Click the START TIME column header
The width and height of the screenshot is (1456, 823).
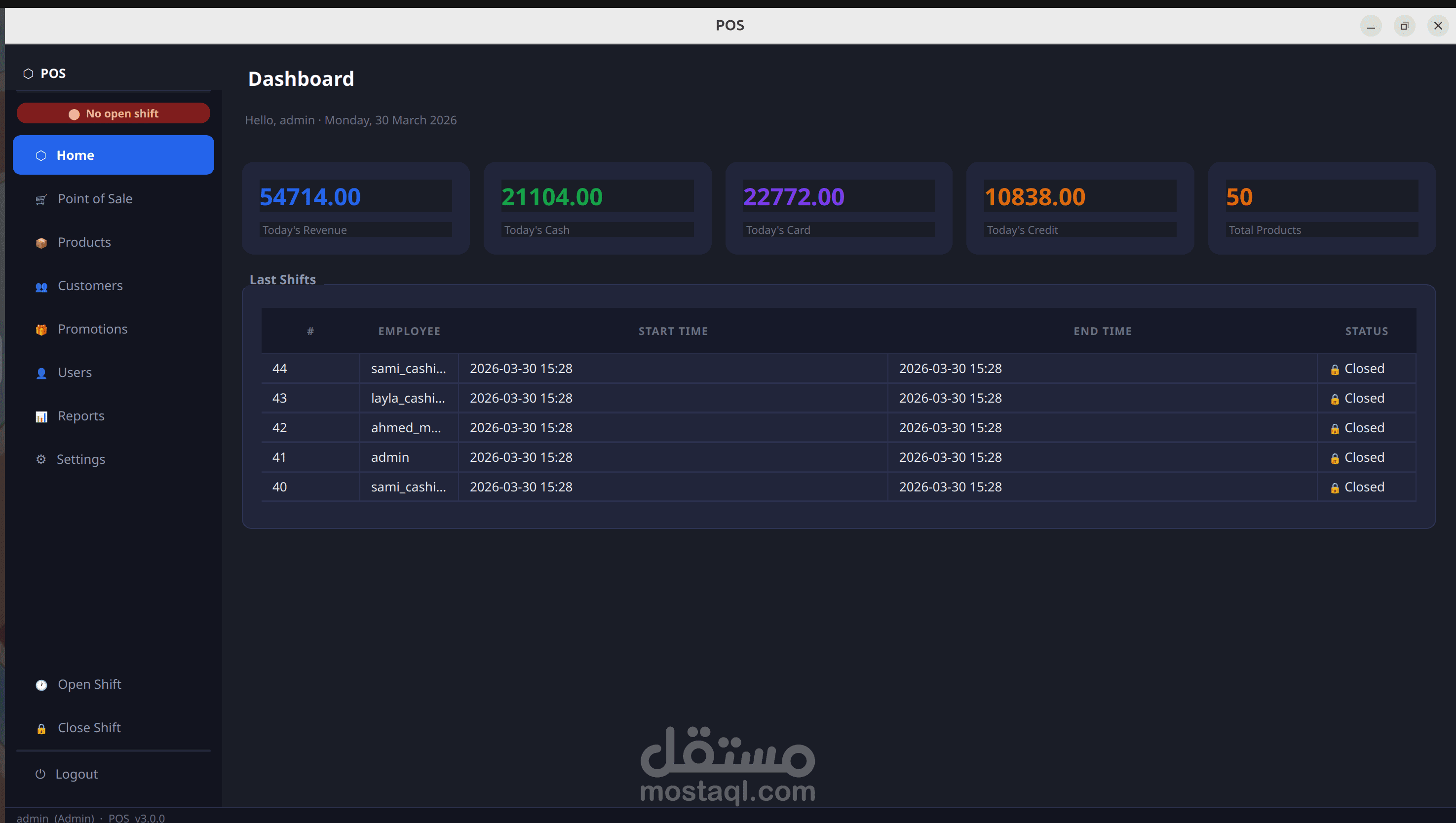[673, 331]
